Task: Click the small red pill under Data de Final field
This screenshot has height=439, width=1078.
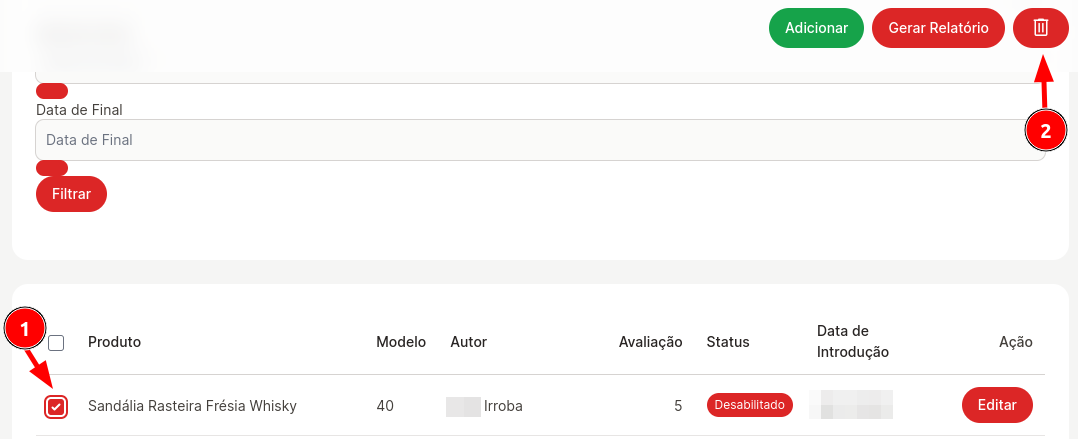Action: click(x=52, y=168)
